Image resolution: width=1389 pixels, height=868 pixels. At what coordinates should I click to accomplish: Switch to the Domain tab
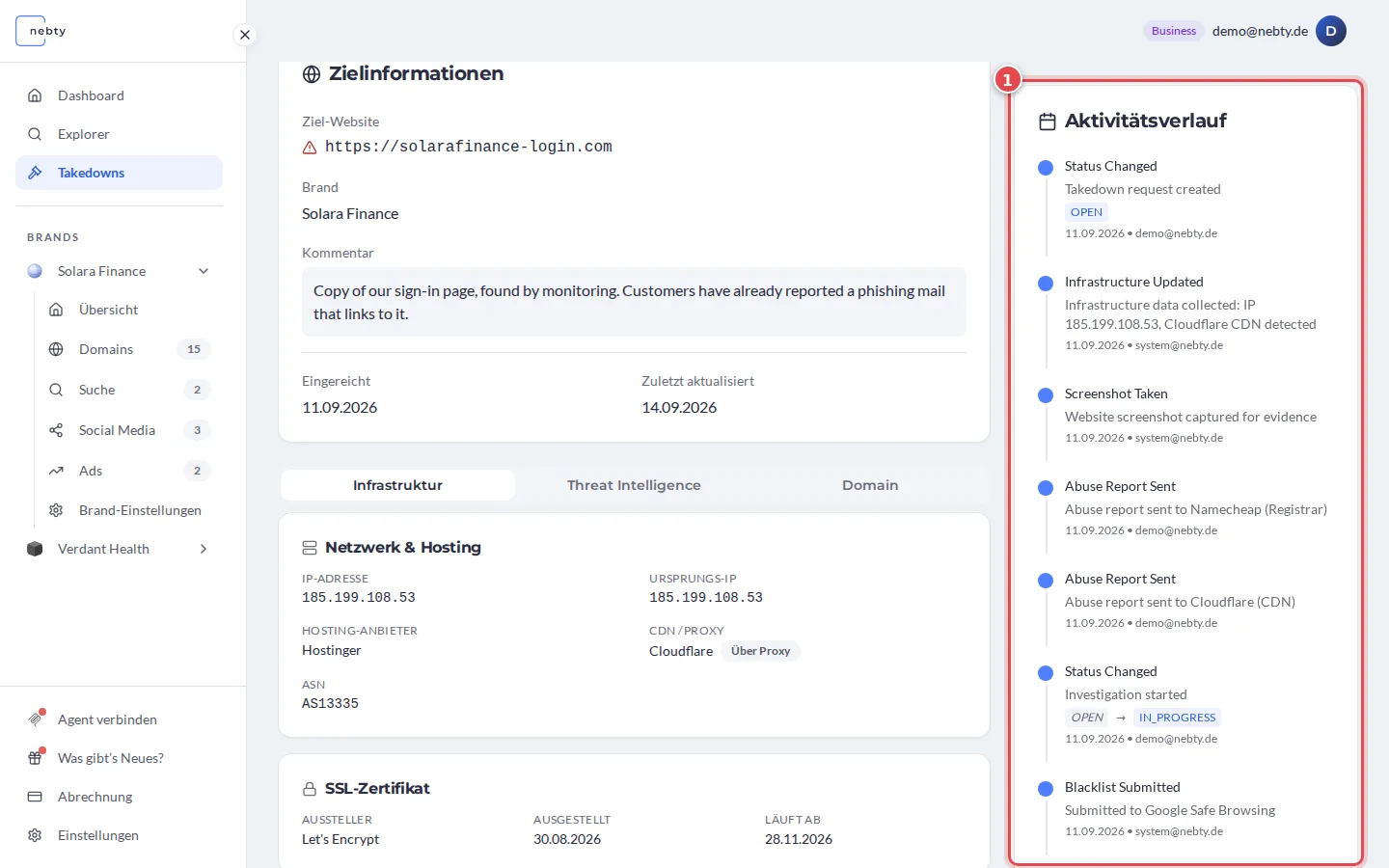coord(870,485)
